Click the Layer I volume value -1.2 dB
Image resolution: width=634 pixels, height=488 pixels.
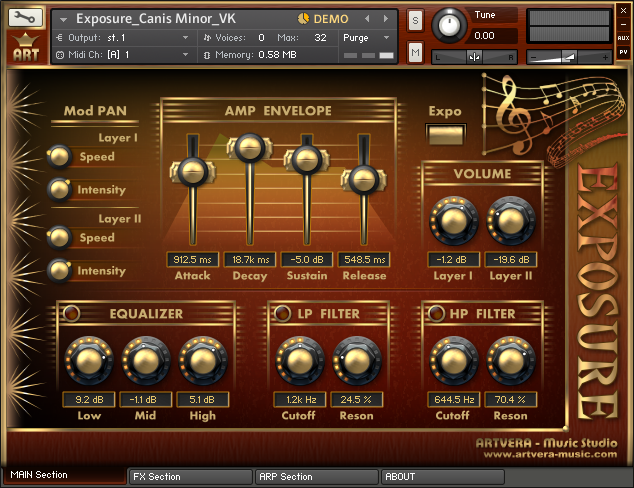pos(454,259)
